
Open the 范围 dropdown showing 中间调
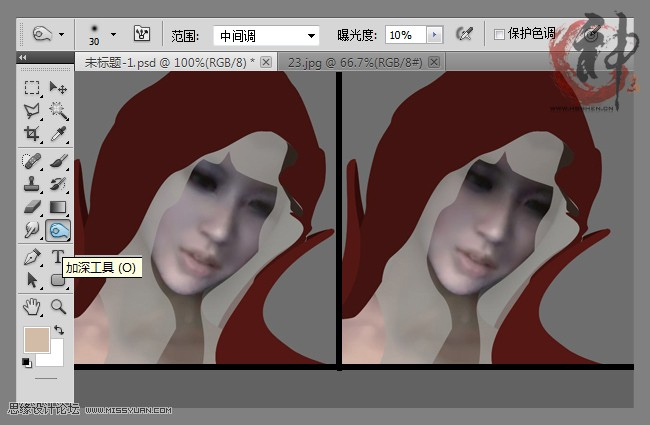266,36
